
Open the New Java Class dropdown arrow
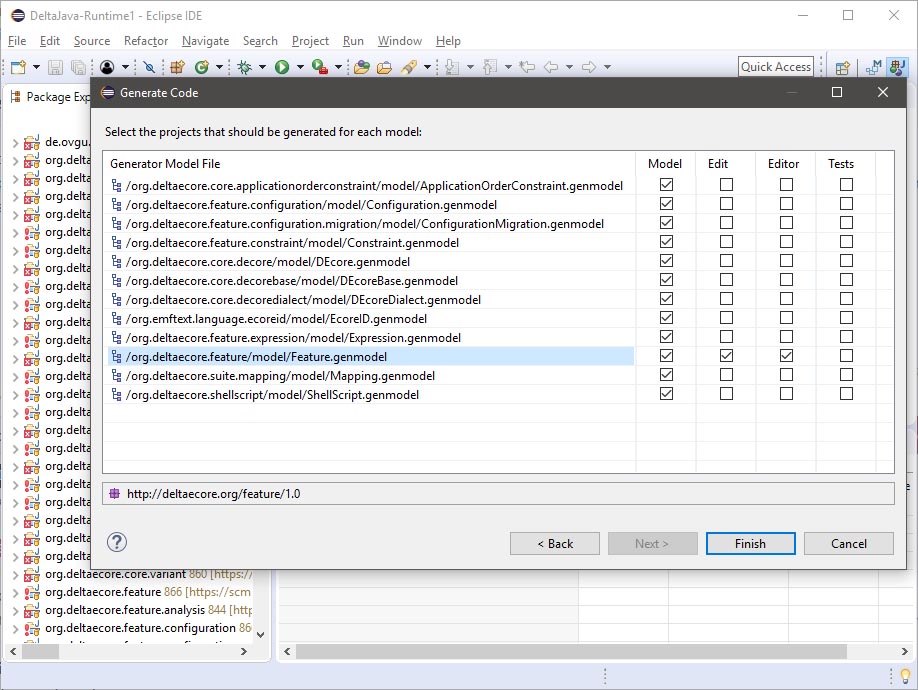220,67
